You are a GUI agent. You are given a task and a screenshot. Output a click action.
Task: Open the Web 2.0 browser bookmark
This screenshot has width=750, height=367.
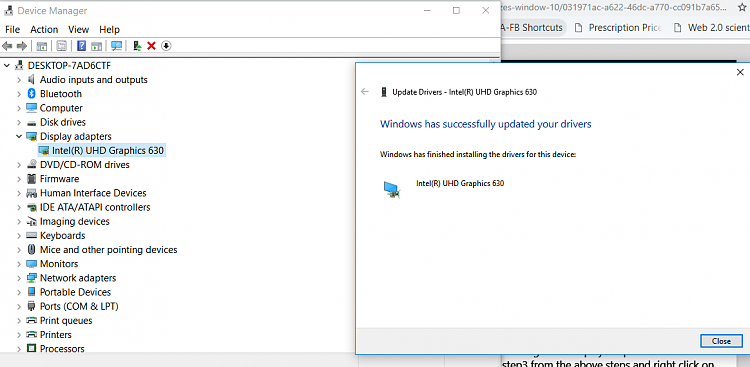coord(711,28)
